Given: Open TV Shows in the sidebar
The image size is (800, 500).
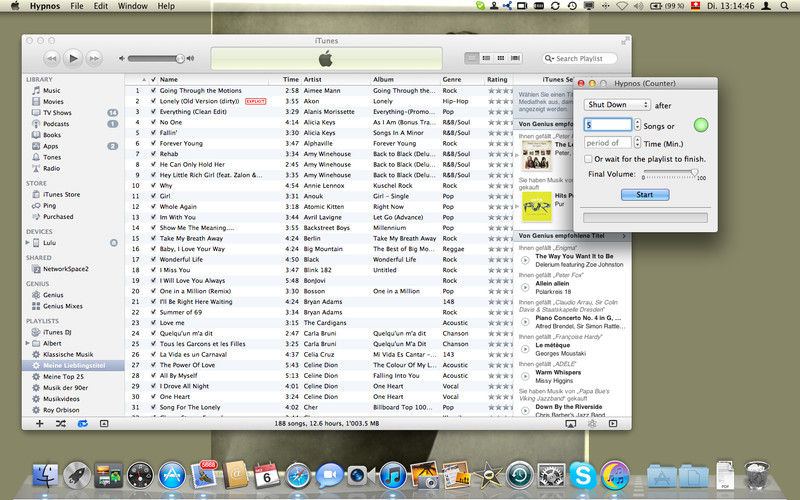Looking at the screenshot, I should coord(57,113).
